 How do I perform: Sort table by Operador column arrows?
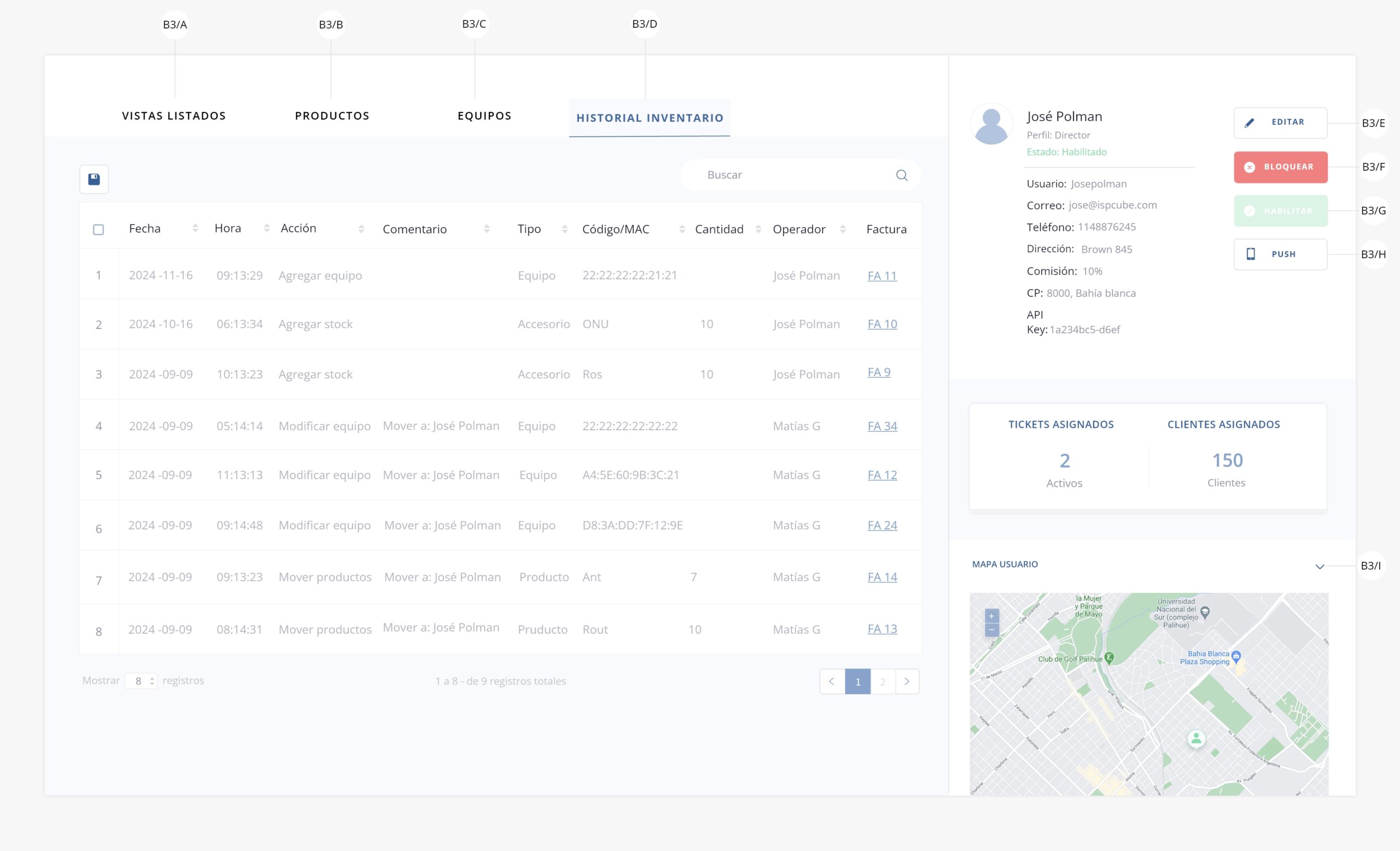[x=843, y=229]
